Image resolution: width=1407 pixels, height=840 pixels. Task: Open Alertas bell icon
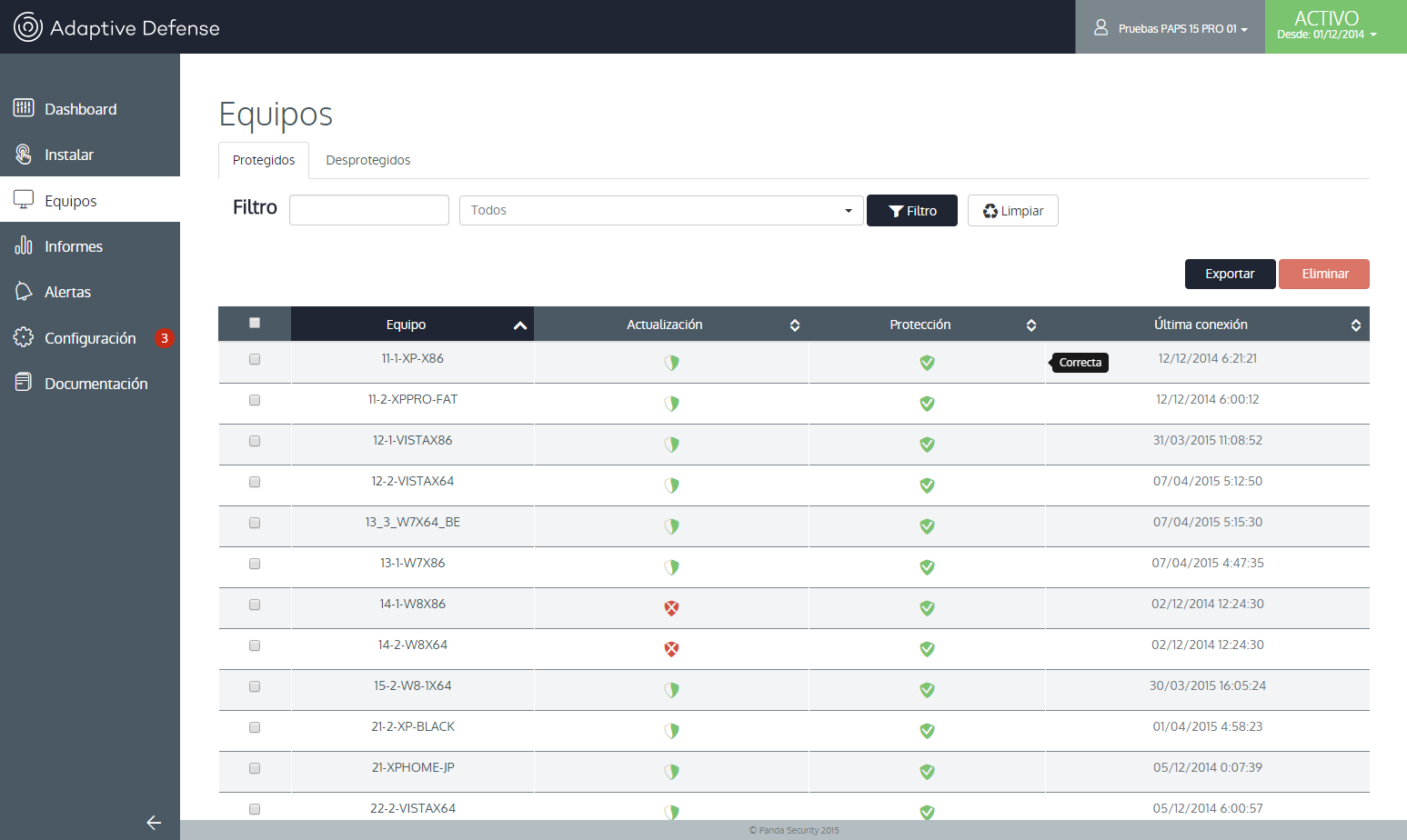[24, 291]
